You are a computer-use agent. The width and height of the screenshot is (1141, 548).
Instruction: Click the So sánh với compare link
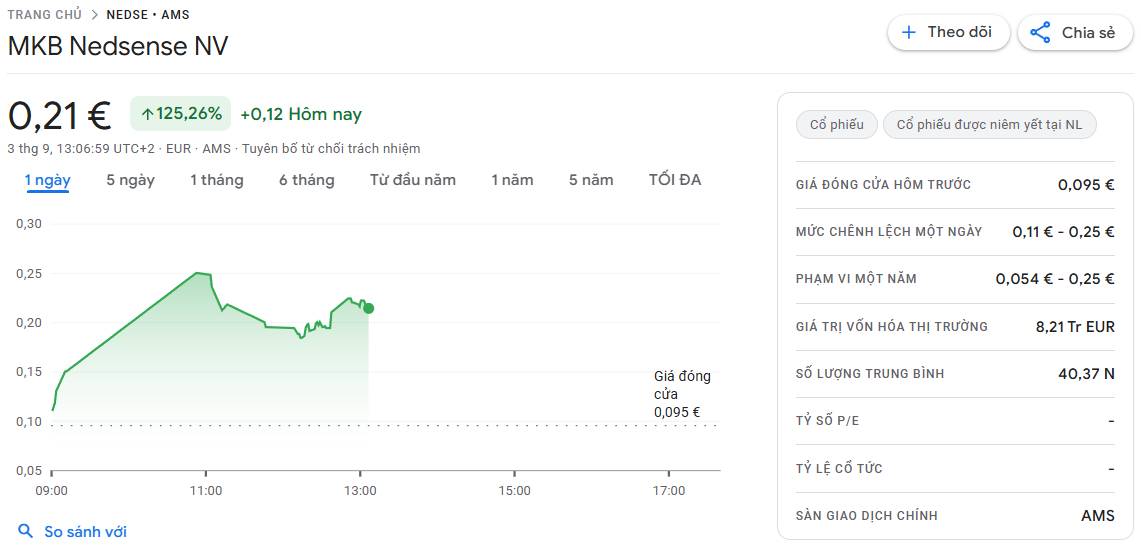[85, 532]
